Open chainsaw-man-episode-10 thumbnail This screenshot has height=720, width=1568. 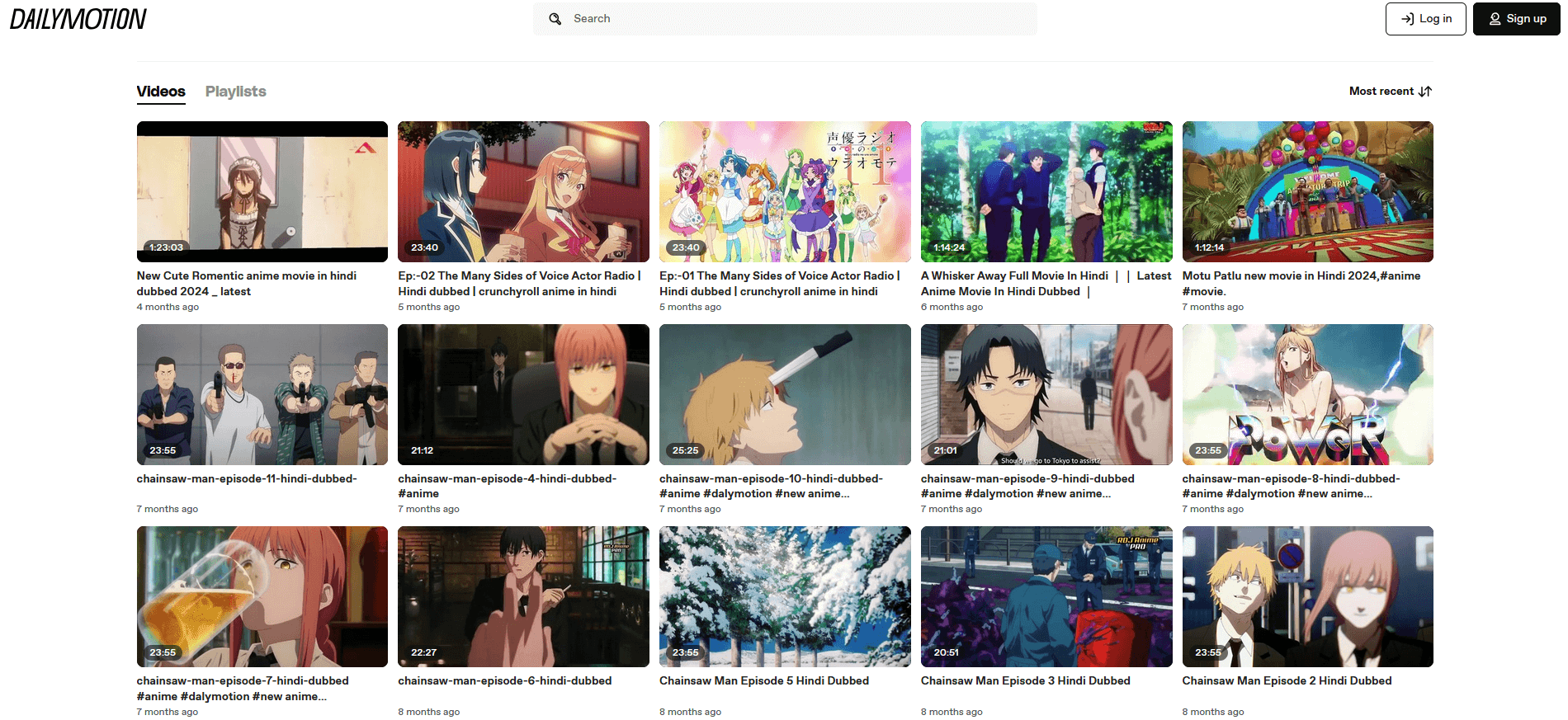pos(785,394)
